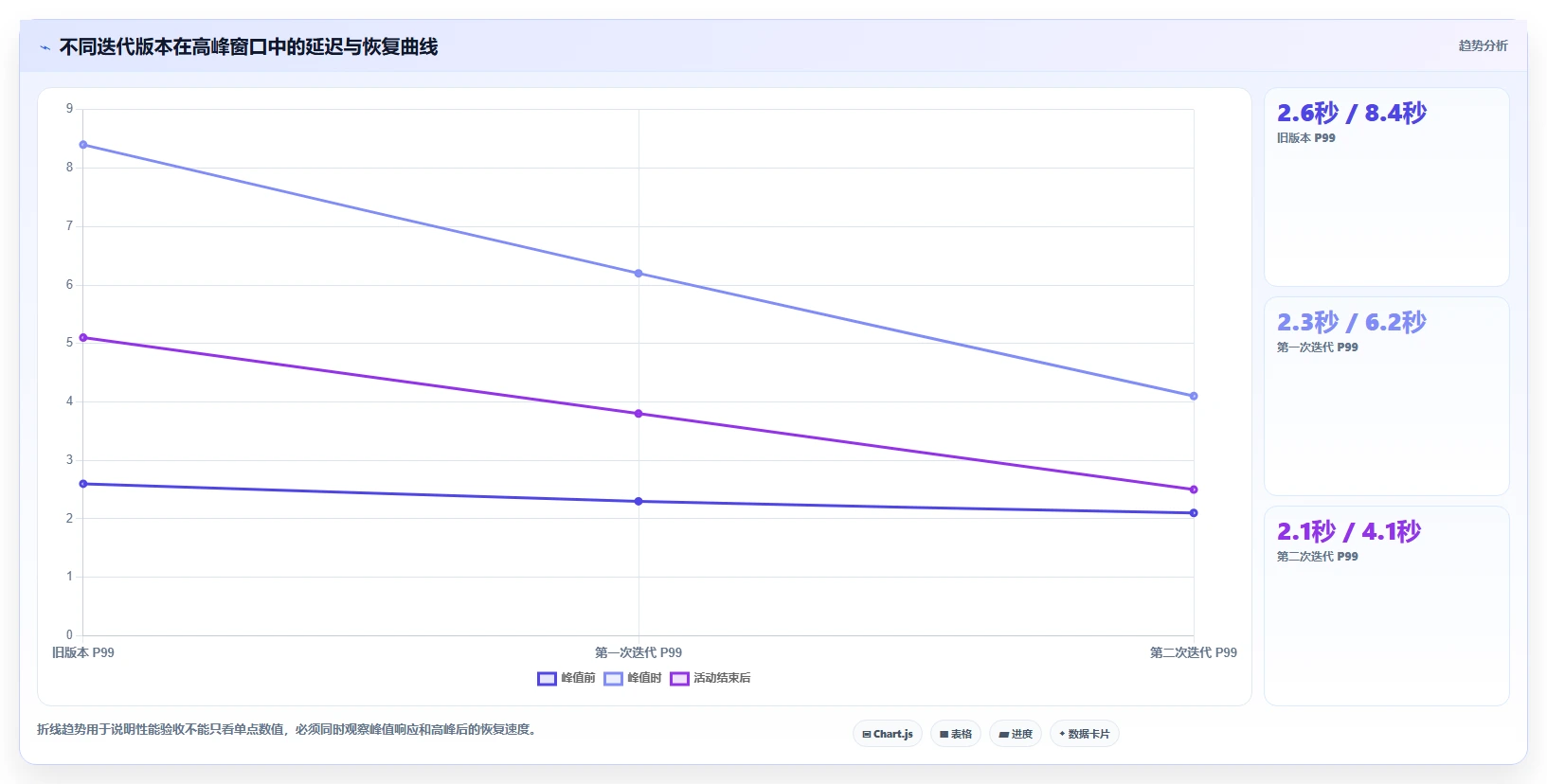Click the 趋势分析 label in header
Image resolution: width=1547 pixels, height=784 pixels.
click(x=1483, y=45)
